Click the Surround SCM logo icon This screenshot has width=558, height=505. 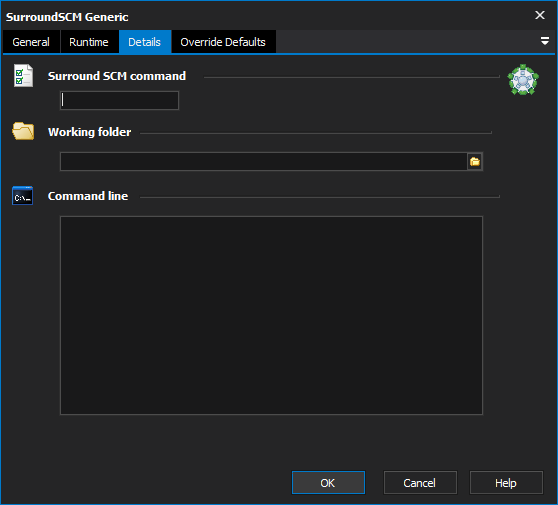point(523,80)
